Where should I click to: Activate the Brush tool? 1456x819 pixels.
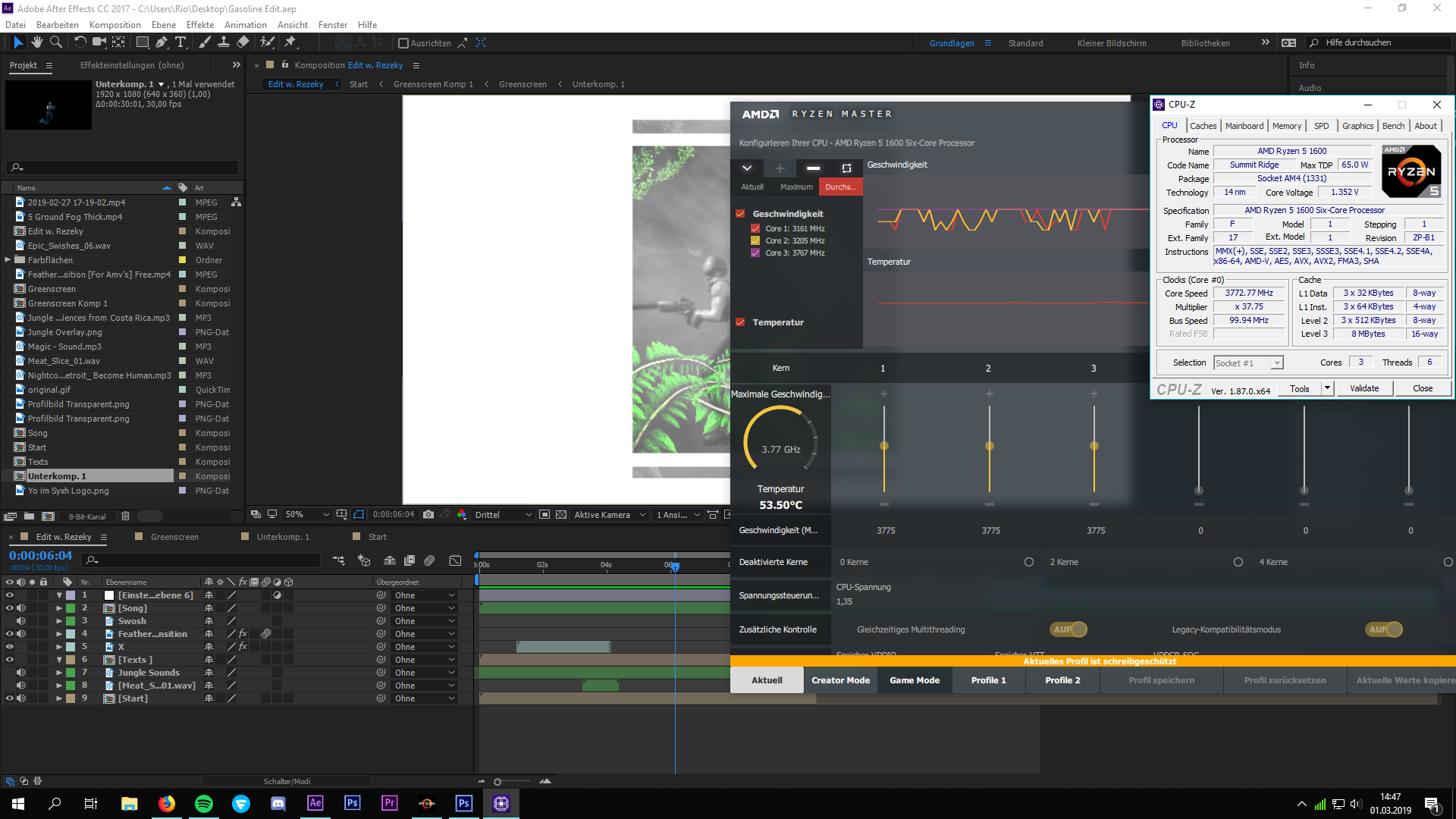(x=205, y=43)
